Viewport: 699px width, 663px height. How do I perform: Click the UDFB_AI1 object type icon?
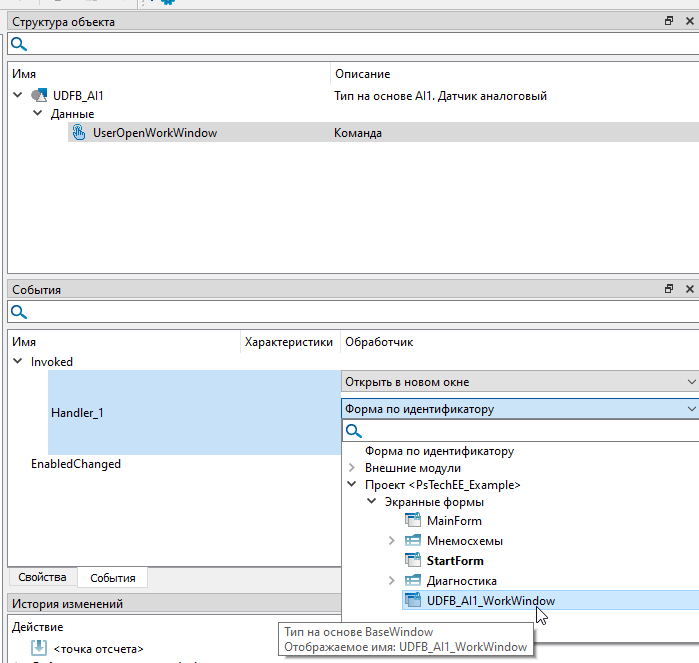pos(39,96)
